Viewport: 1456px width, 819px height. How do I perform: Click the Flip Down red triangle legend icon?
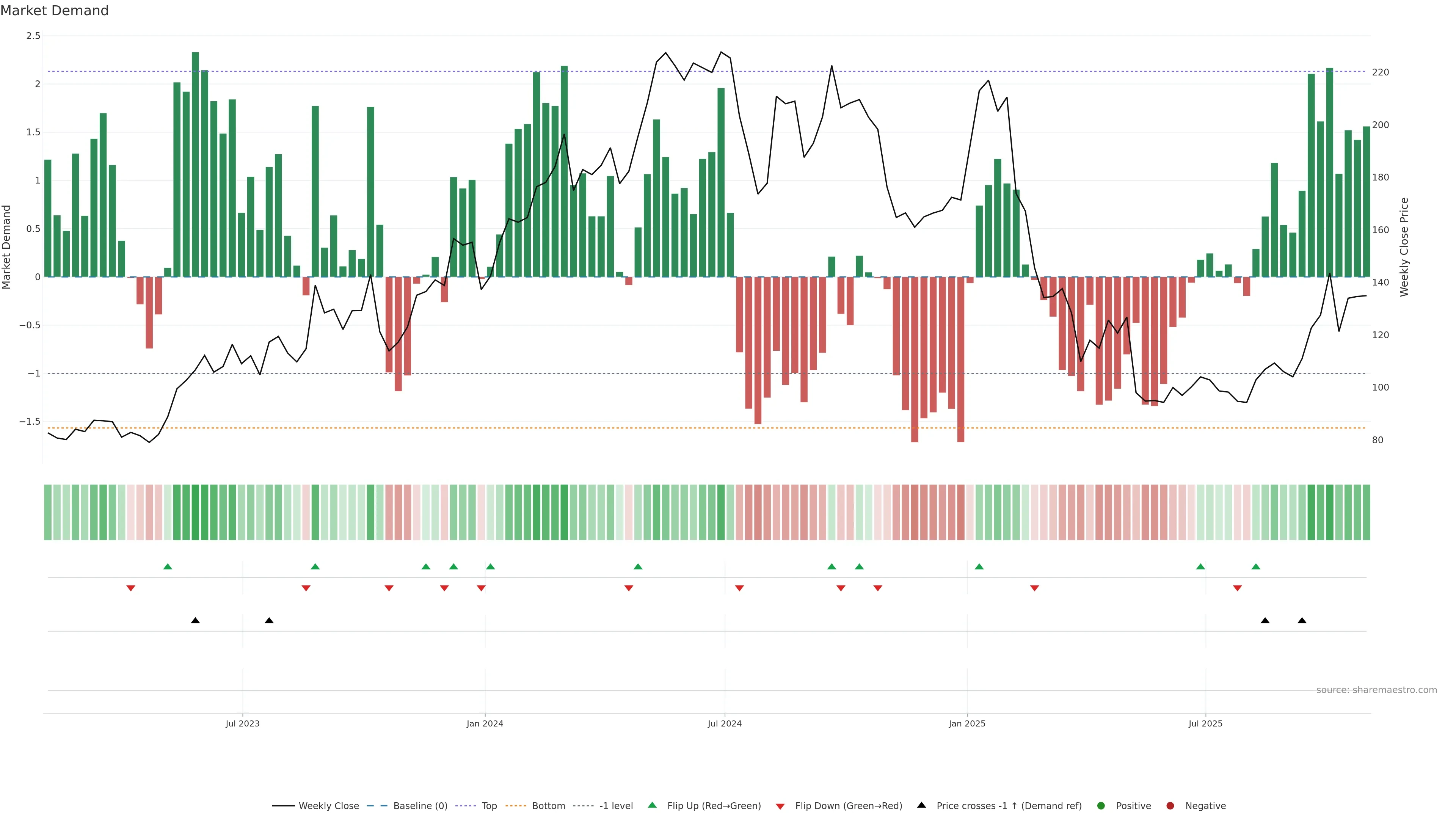pos(780,806)
